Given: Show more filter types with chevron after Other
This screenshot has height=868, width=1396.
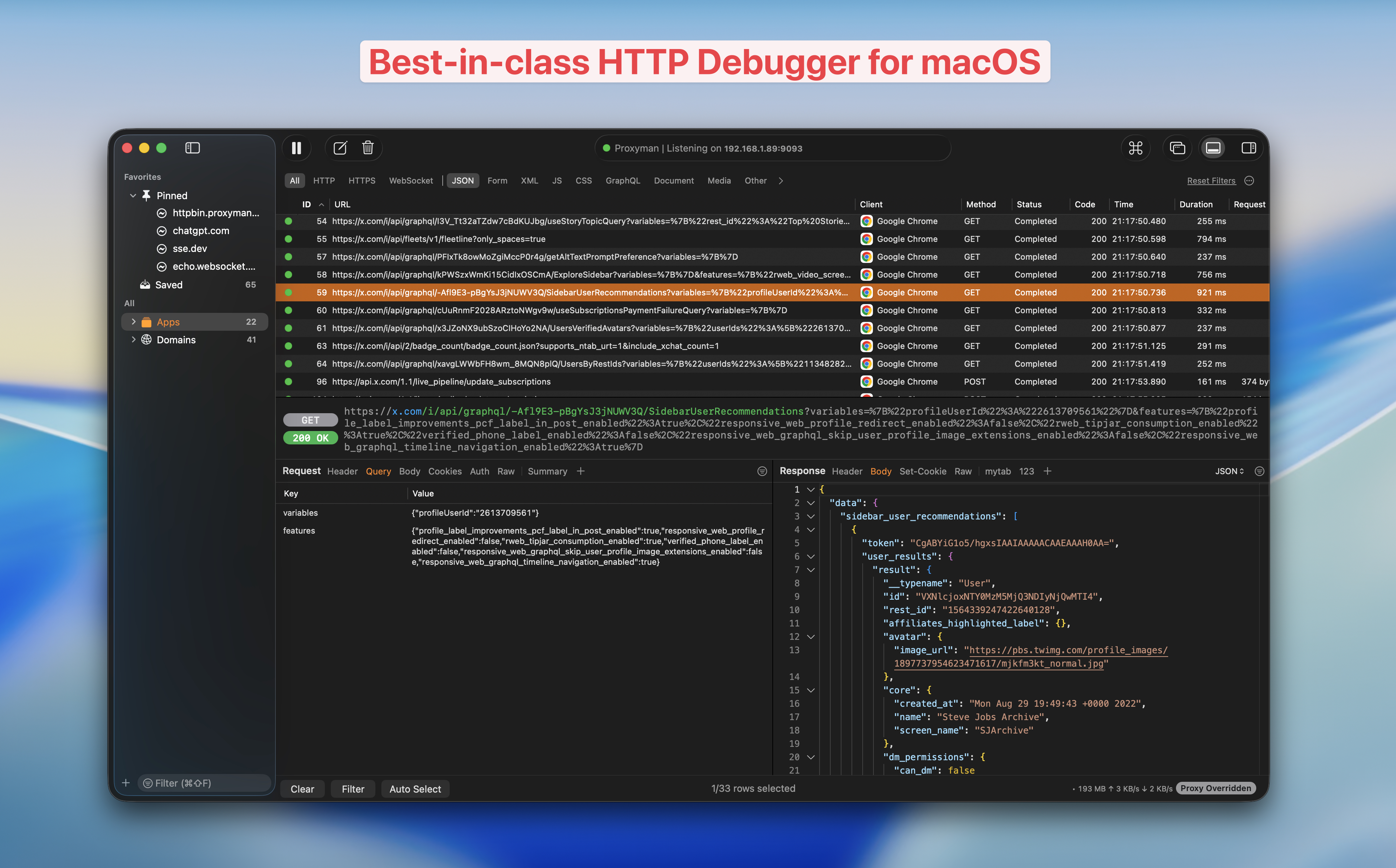Looking at the screenshot, I should (781, 181).
